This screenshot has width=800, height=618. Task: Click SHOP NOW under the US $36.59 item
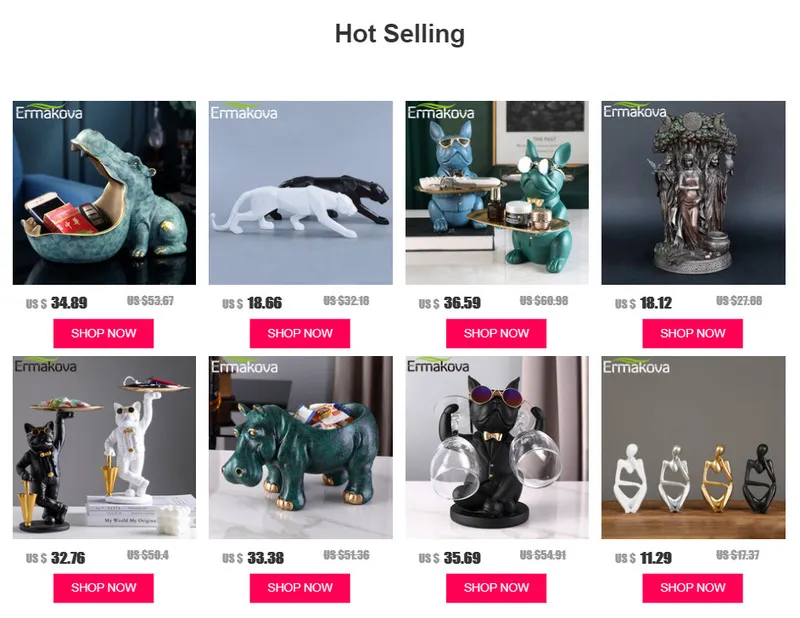pos(496,333)
